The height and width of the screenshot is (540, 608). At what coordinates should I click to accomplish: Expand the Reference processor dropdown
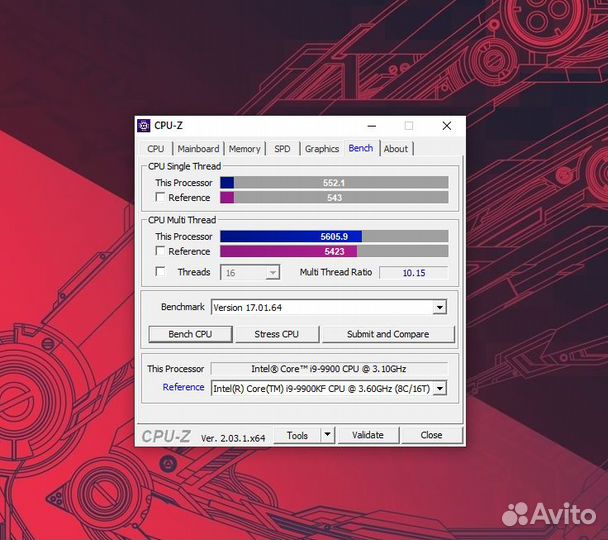point(440,388)
